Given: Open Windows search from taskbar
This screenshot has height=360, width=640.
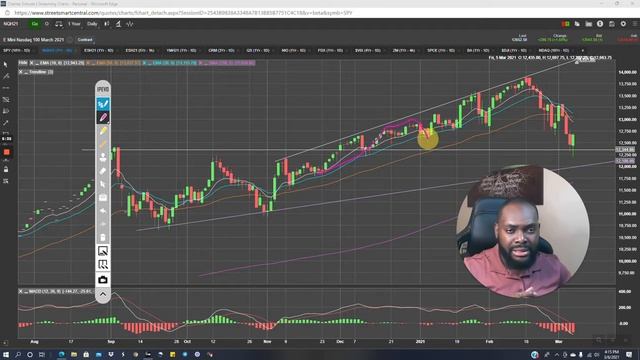Looking at the screenshot, I should click(18, 355).
